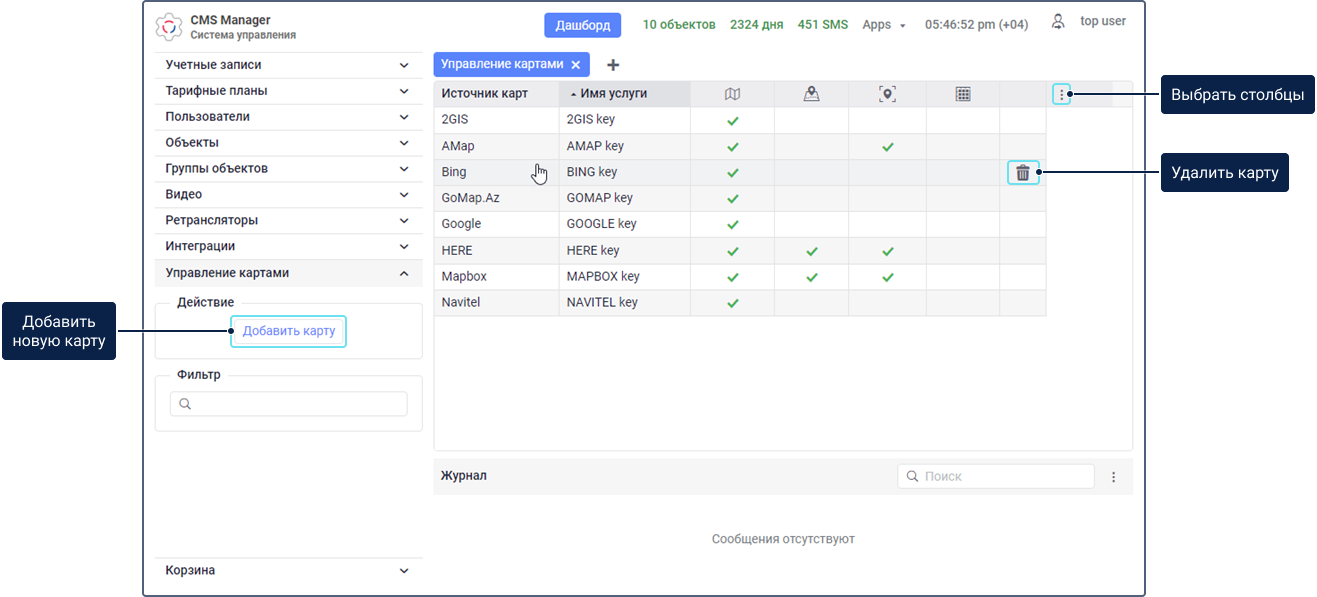Focus the Фильтр search input field
Screen dimensions: 1317x597
tap(288, 404)
